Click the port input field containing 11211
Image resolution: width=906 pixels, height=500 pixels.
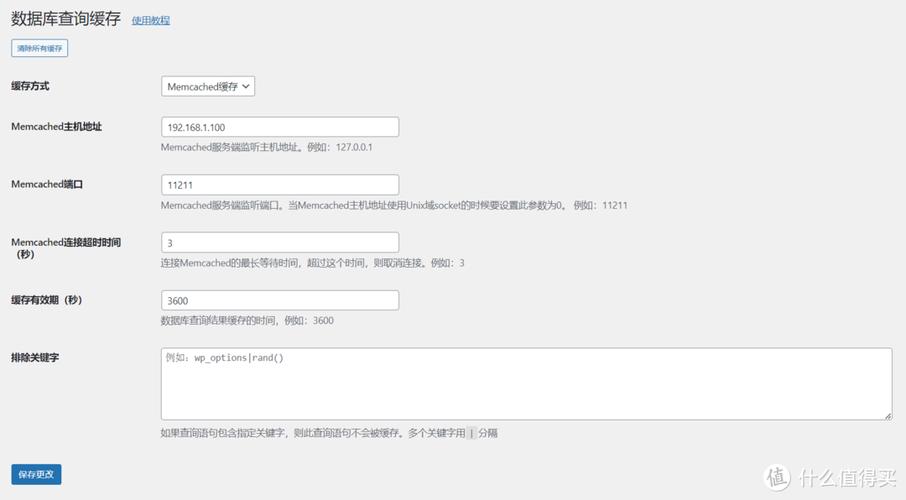280,185
